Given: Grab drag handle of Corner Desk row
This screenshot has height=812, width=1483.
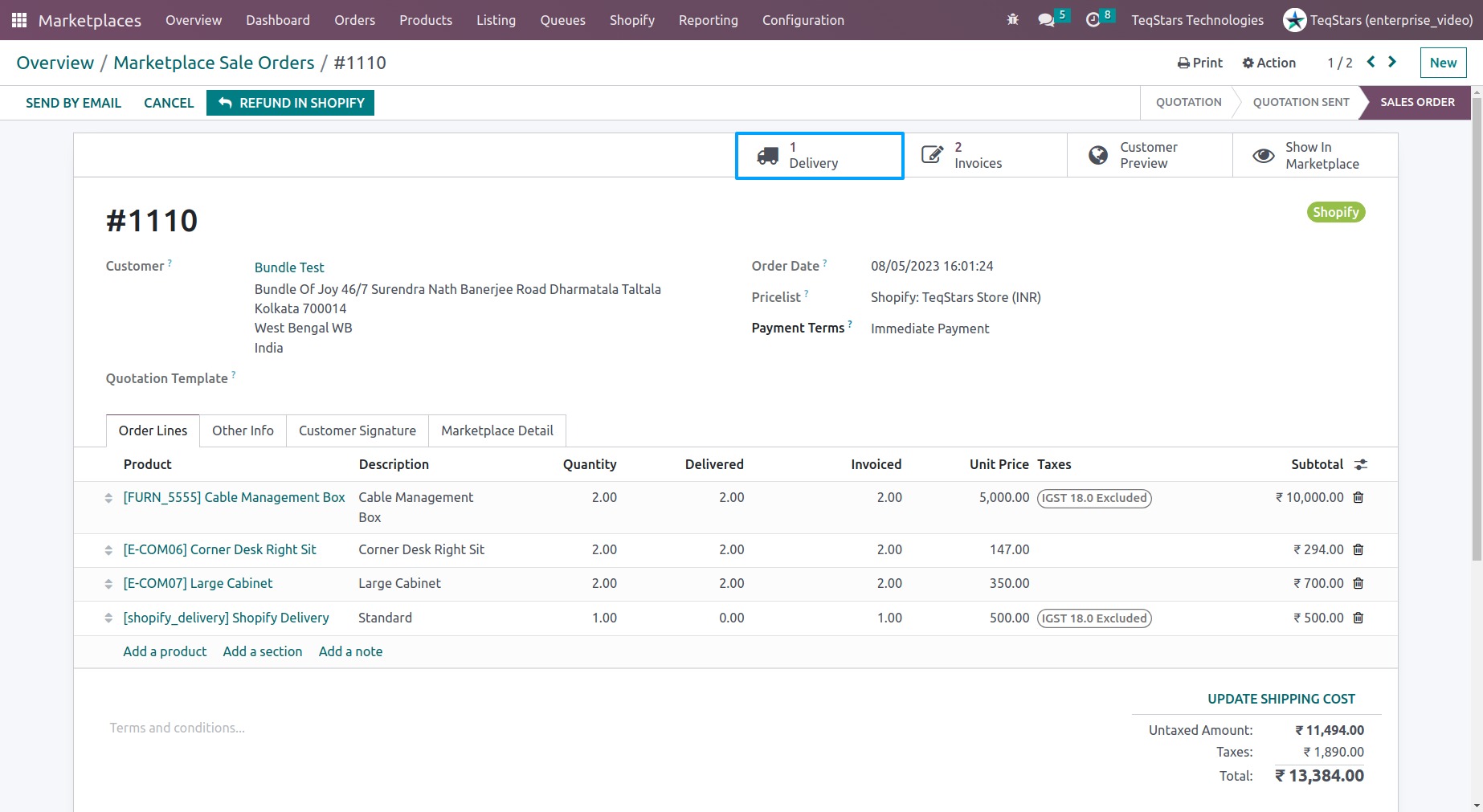Looking at the screenshot, I should (x=108, y=550).
